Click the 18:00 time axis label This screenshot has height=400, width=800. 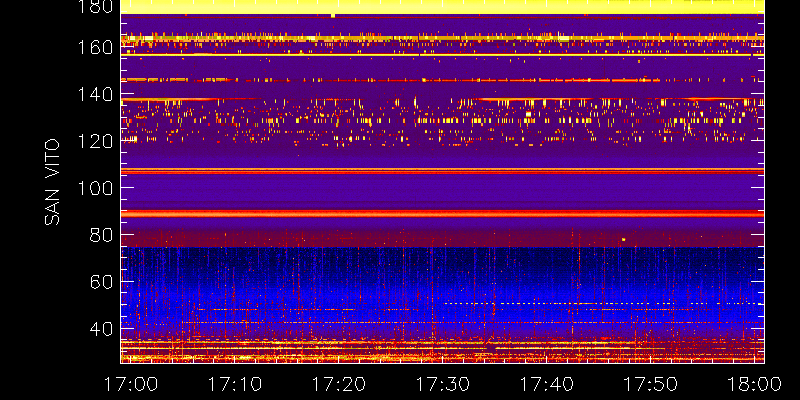click(755, 384)
